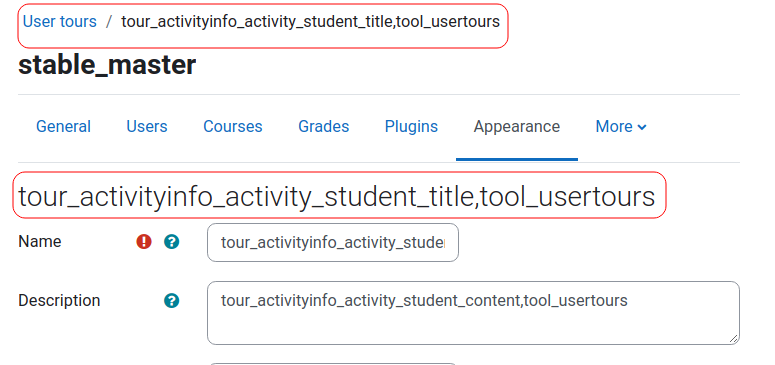
Task: Focus the Name input field
Action: pos(333,242)
